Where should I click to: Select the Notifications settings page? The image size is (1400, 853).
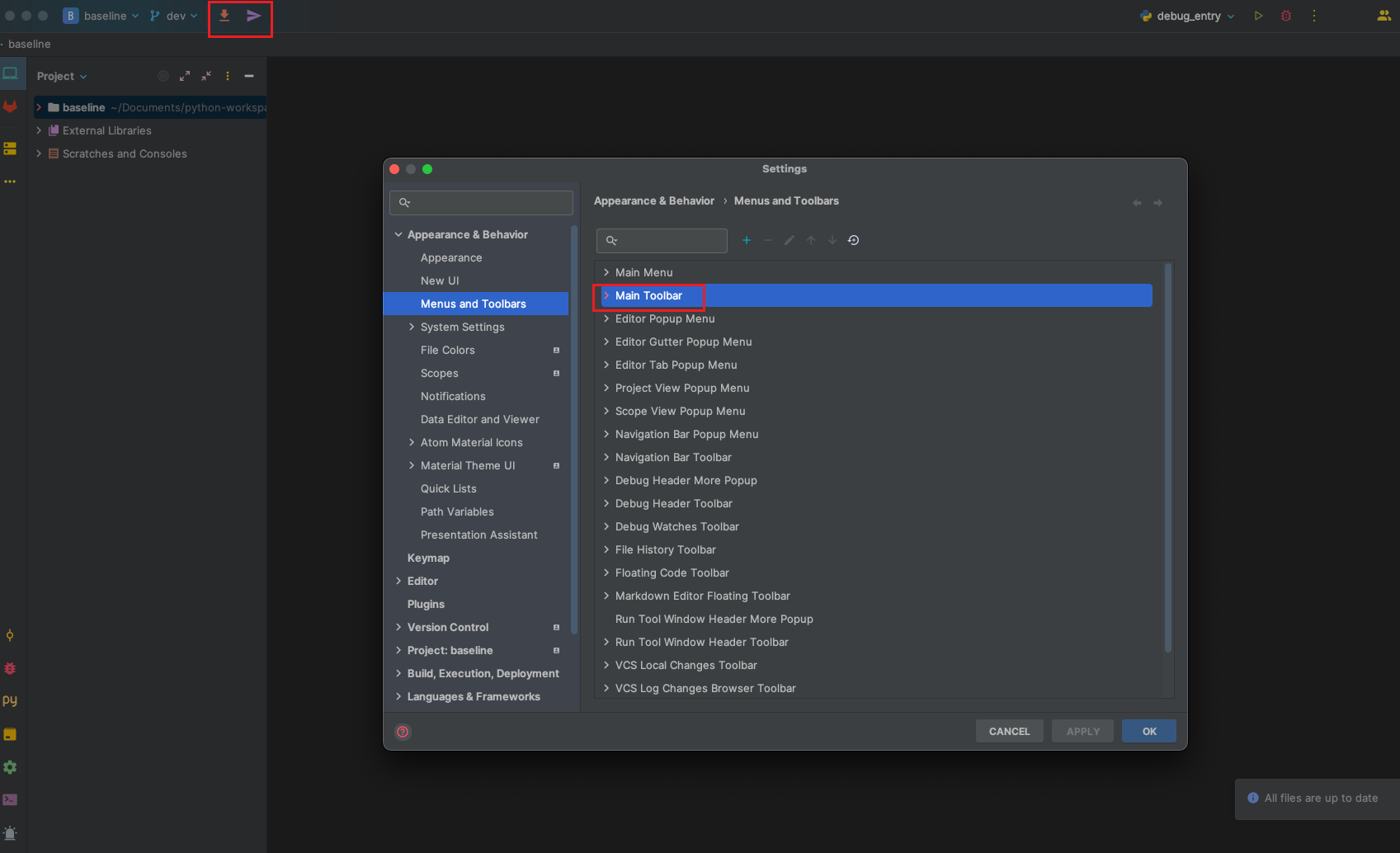[453, 396]
